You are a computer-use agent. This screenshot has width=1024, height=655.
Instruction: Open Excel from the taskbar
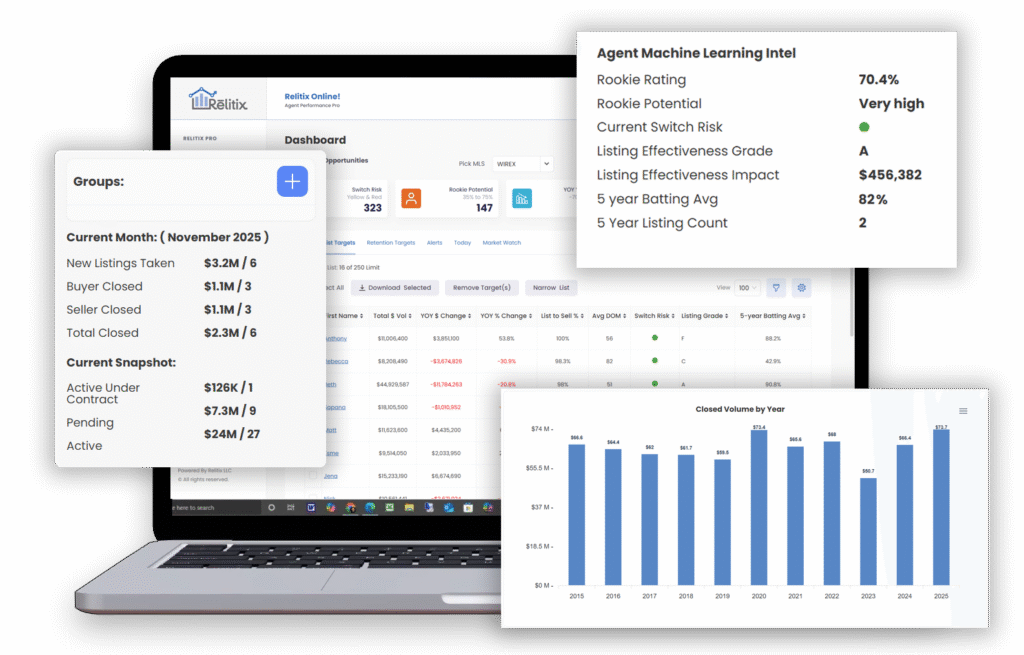pos(390,508)
